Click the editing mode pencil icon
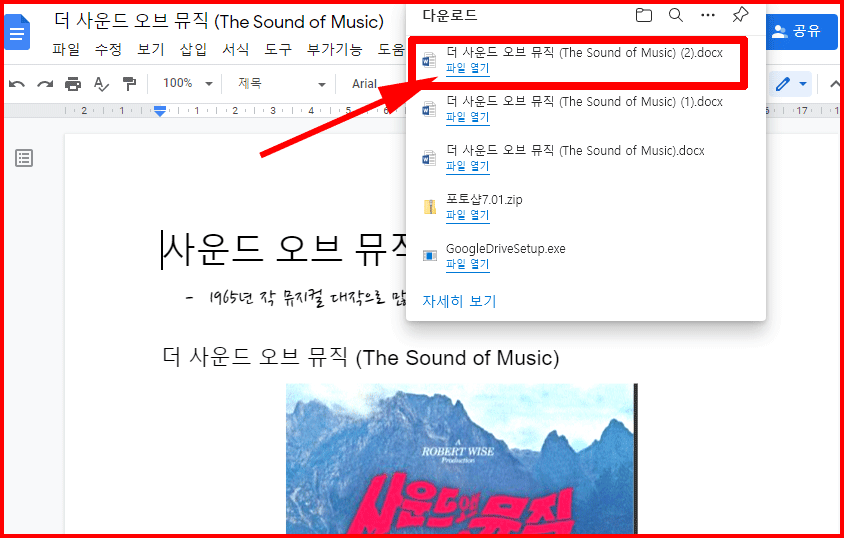The image size is (844, 538). [x=783, y=84]
